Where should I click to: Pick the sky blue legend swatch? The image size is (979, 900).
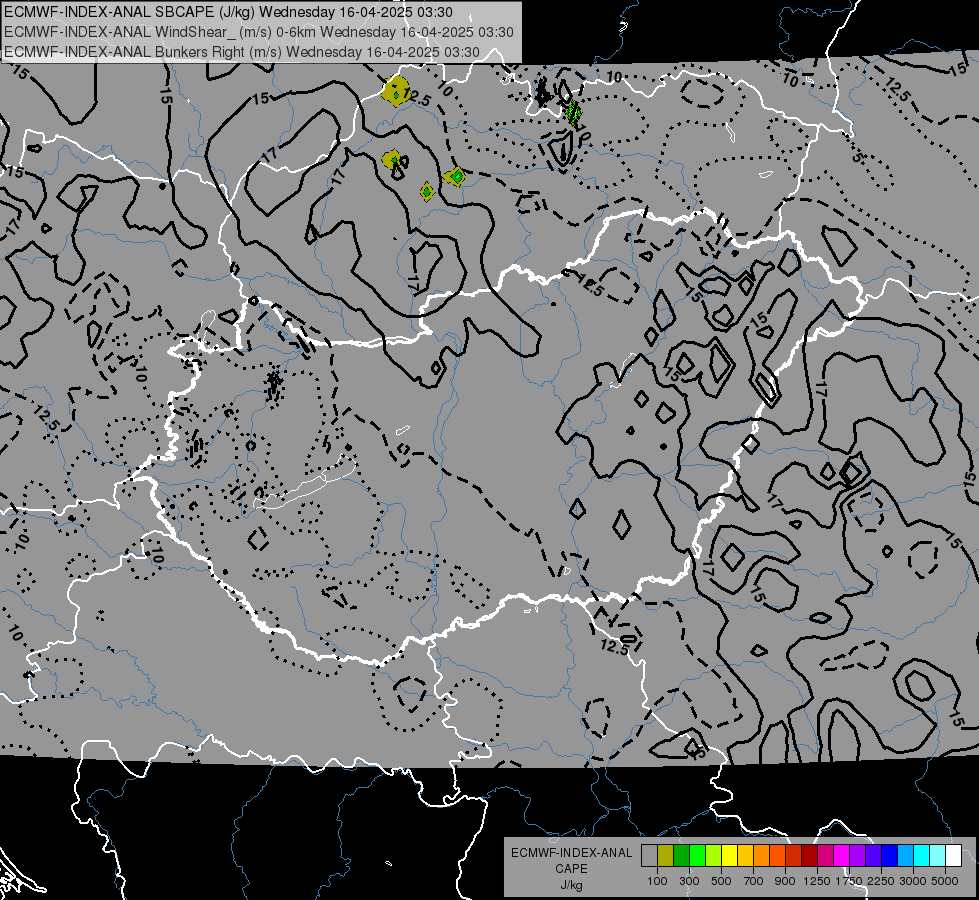coord(905,855)
